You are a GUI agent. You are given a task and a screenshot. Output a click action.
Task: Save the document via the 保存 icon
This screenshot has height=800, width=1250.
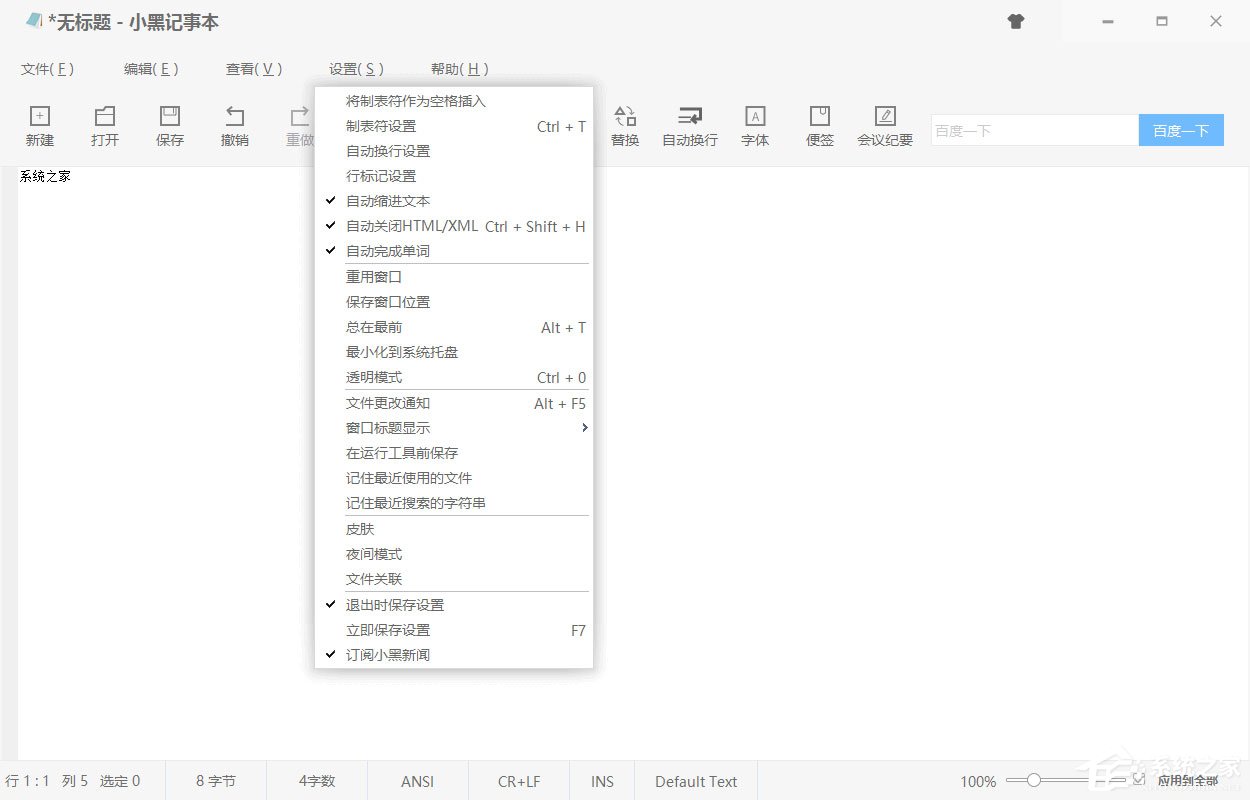[x=169, y=125]
